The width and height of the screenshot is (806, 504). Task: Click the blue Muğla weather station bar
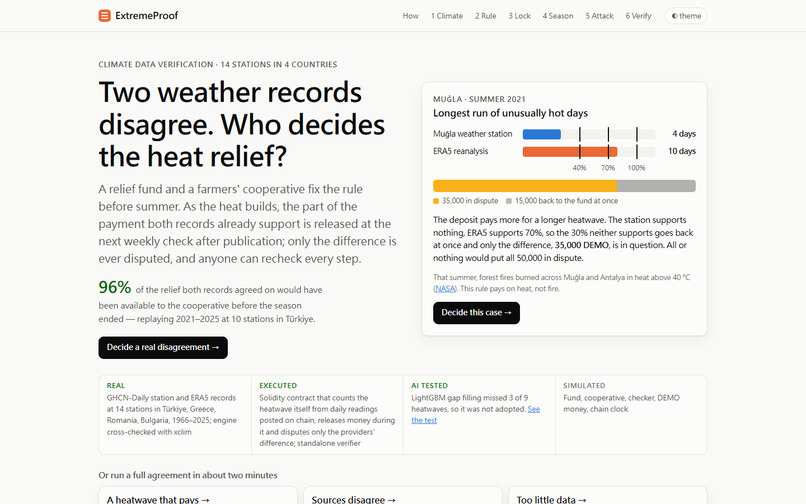(x=542, y=134)
